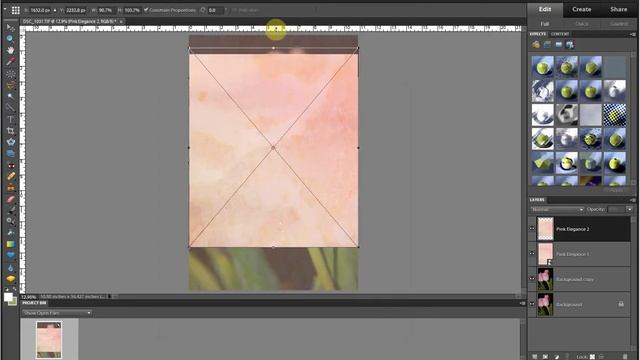Select the Pink Elegance 1 layer

[584, 253]
